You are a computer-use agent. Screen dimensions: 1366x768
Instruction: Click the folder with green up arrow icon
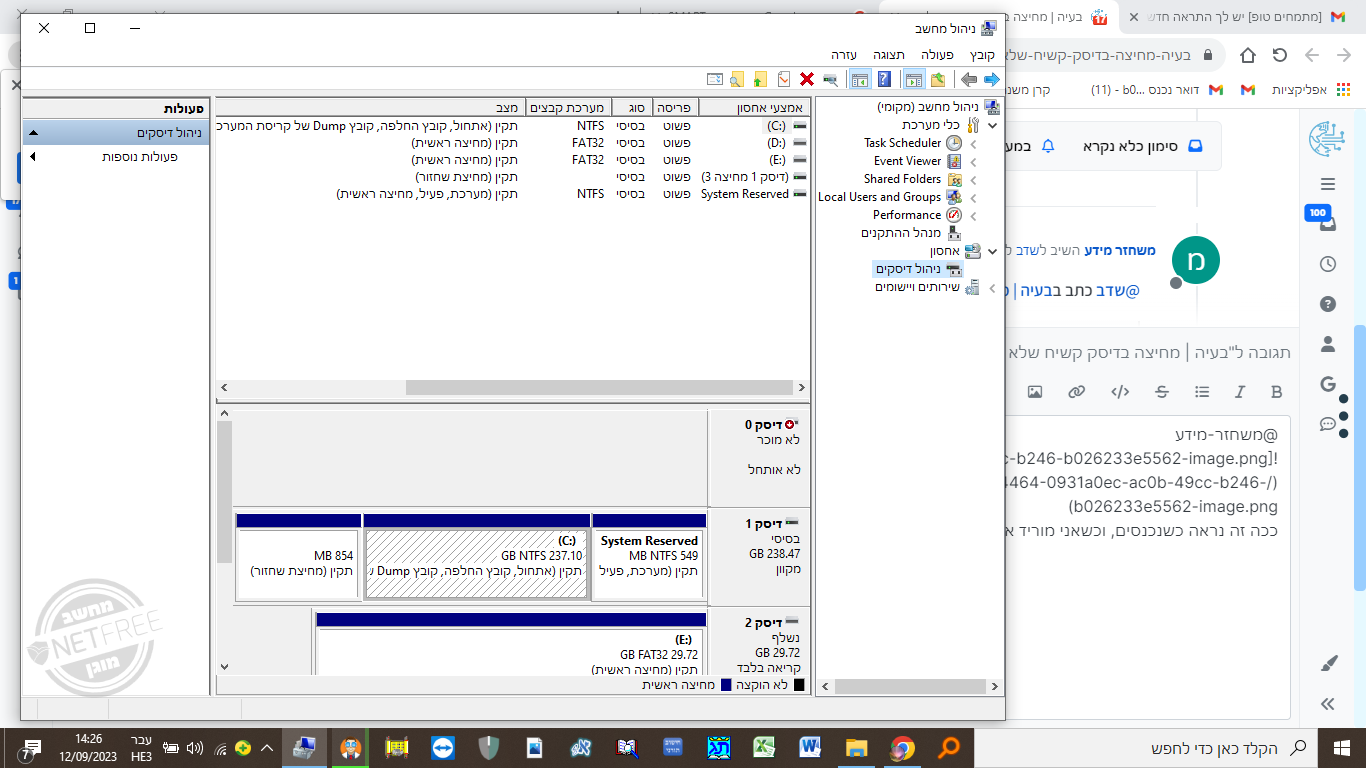click(760, 79)
